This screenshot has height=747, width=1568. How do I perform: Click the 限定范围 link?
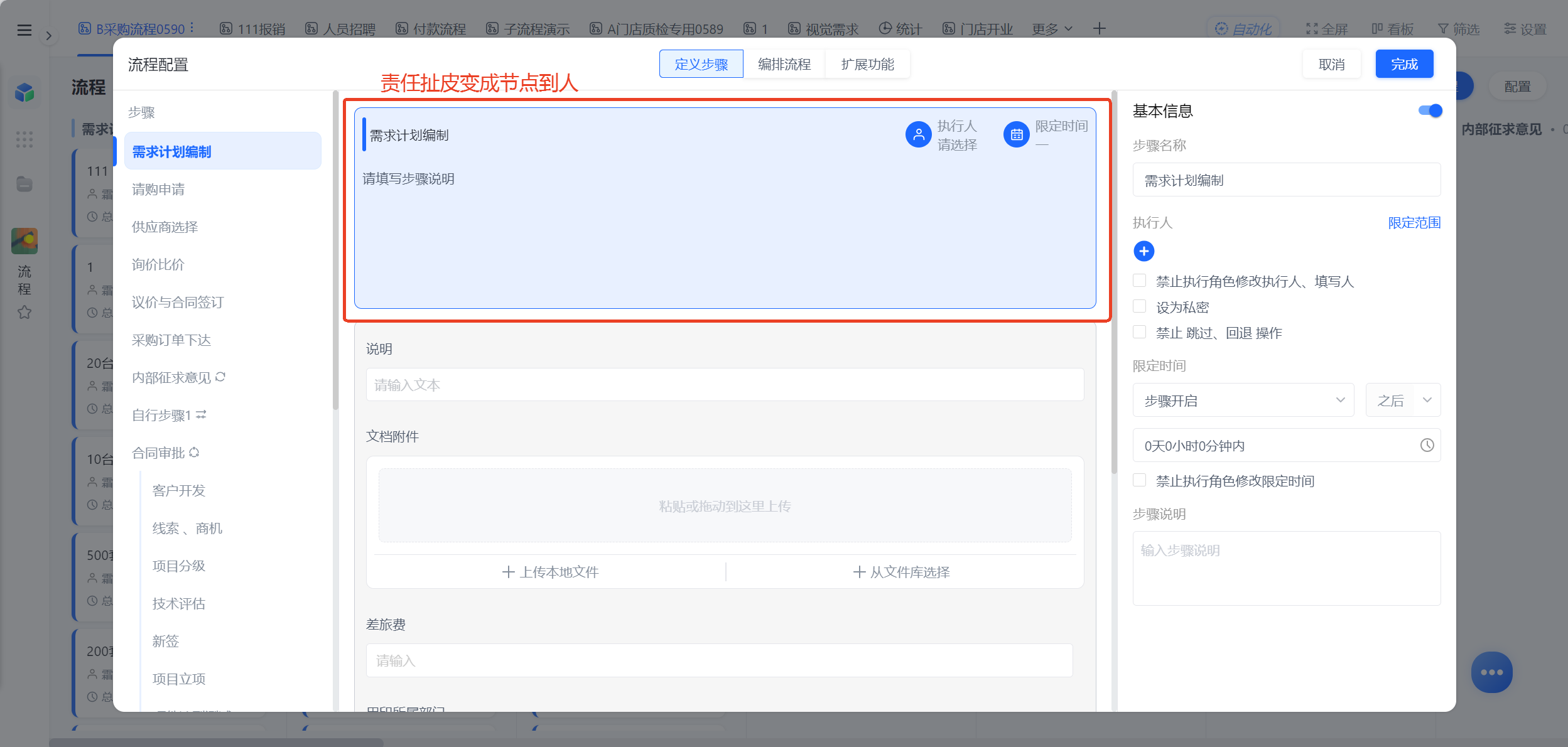click(x=1414, y=222)
